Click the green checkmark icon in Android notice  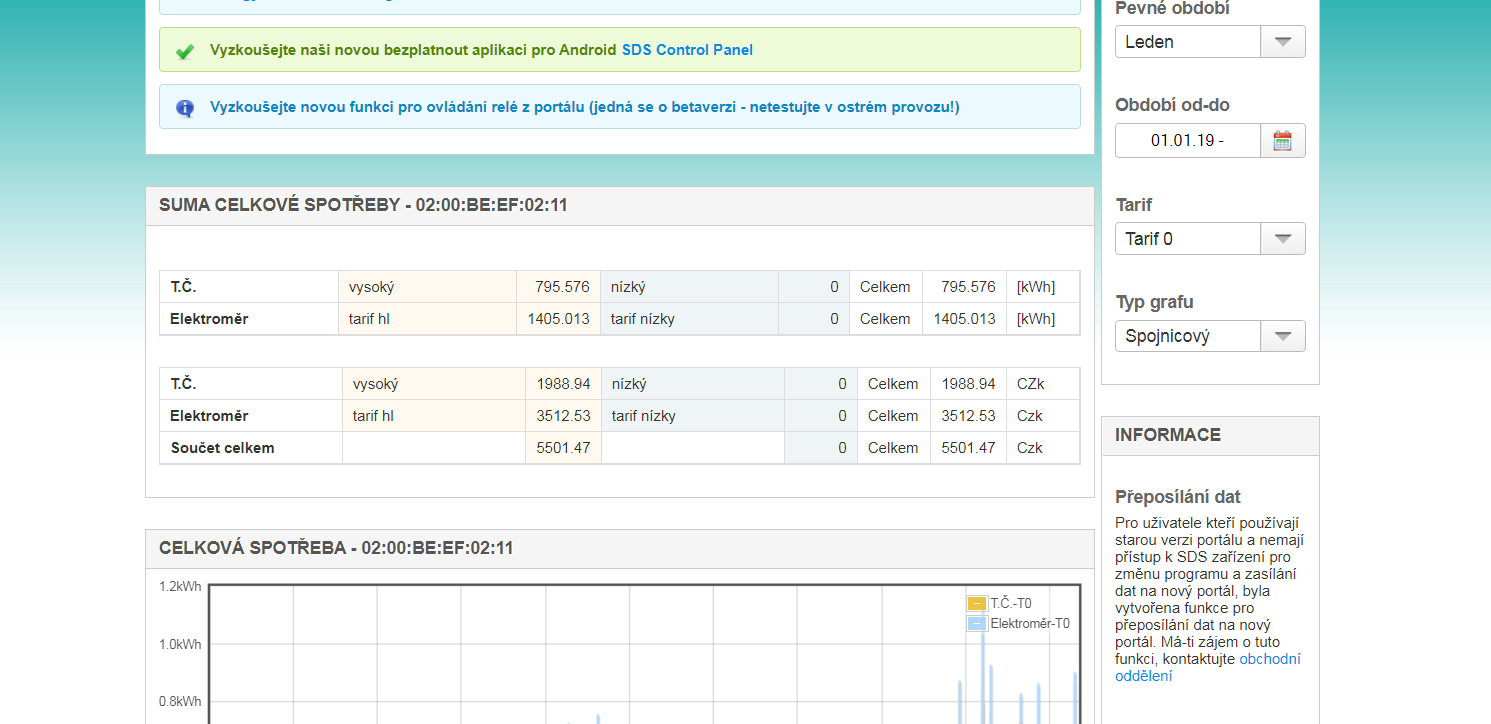pyautogui.click(x=185, y=51)
